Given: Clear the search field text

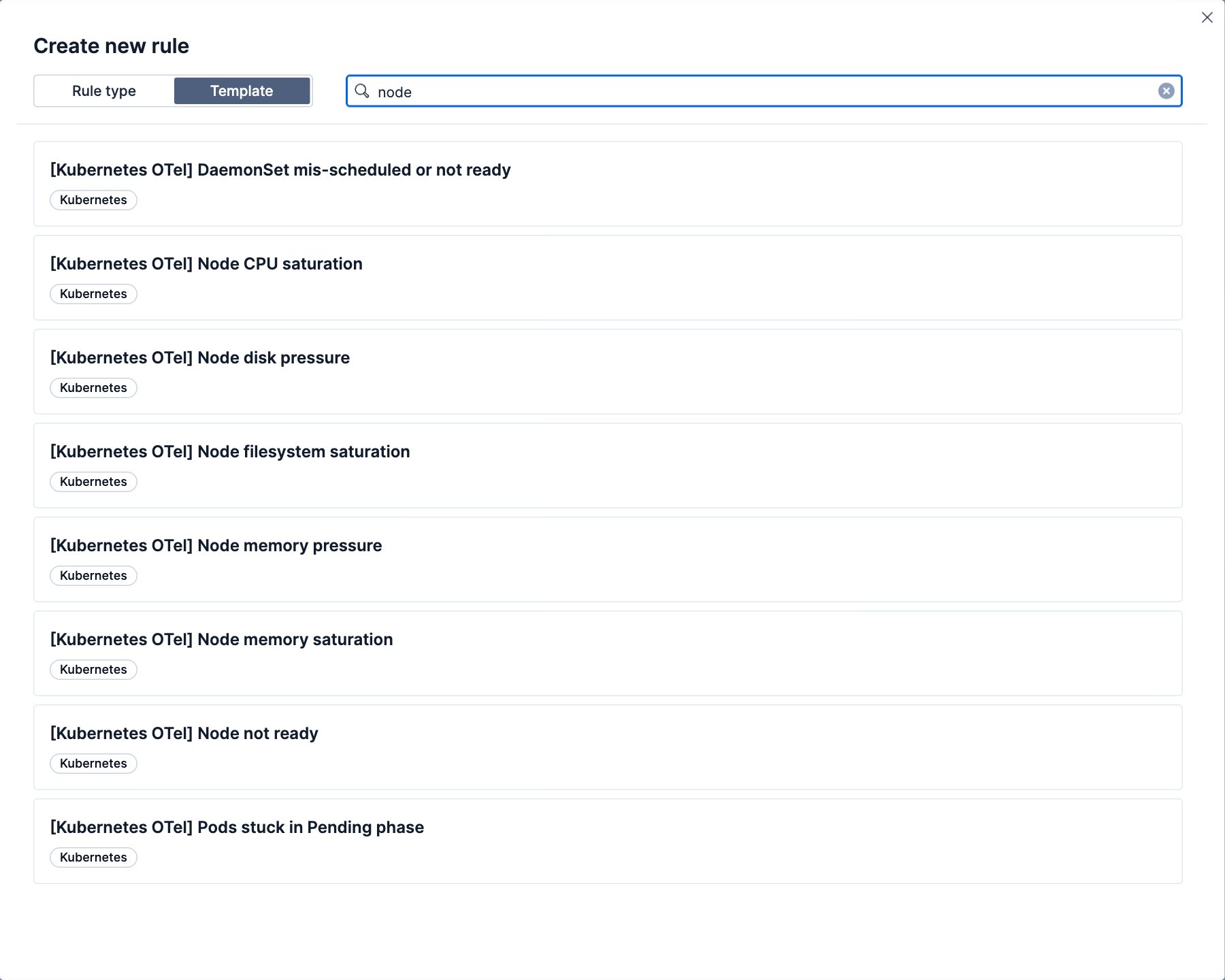Looking at the screenshot, I should click(x=1166, y=91).
